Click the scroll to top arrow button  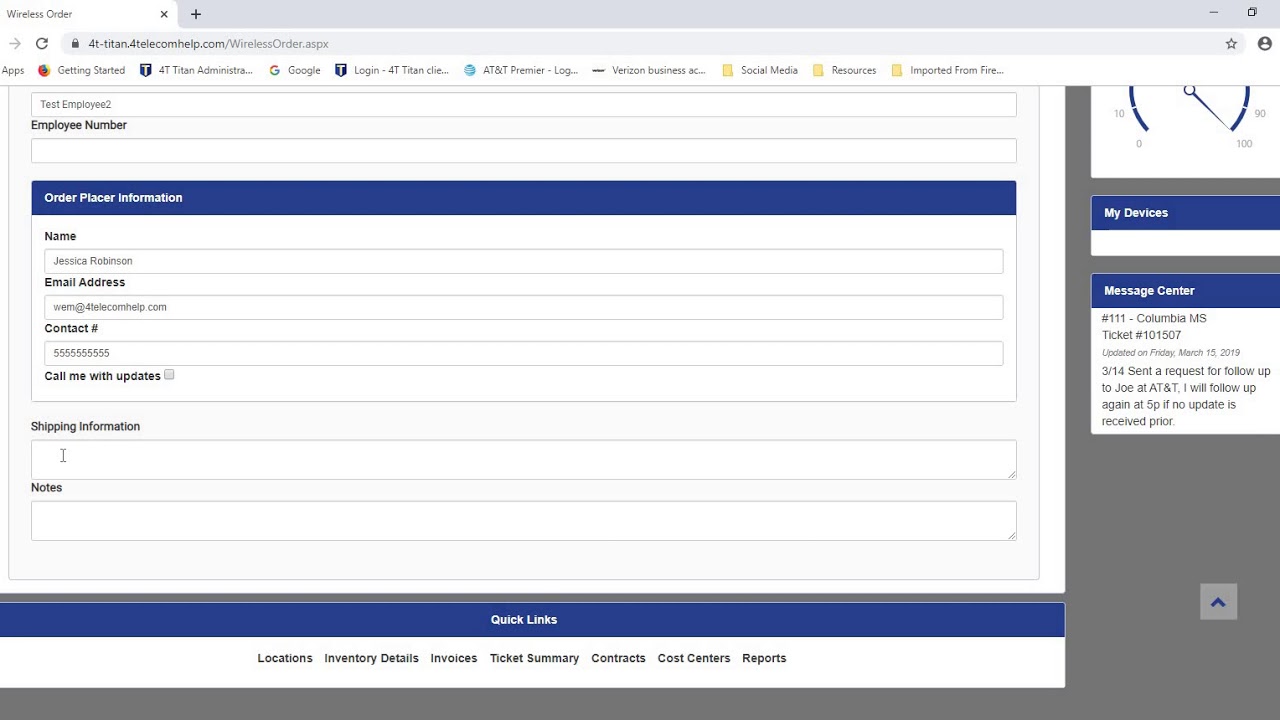pyautogui.click(x=1218, y=602)
